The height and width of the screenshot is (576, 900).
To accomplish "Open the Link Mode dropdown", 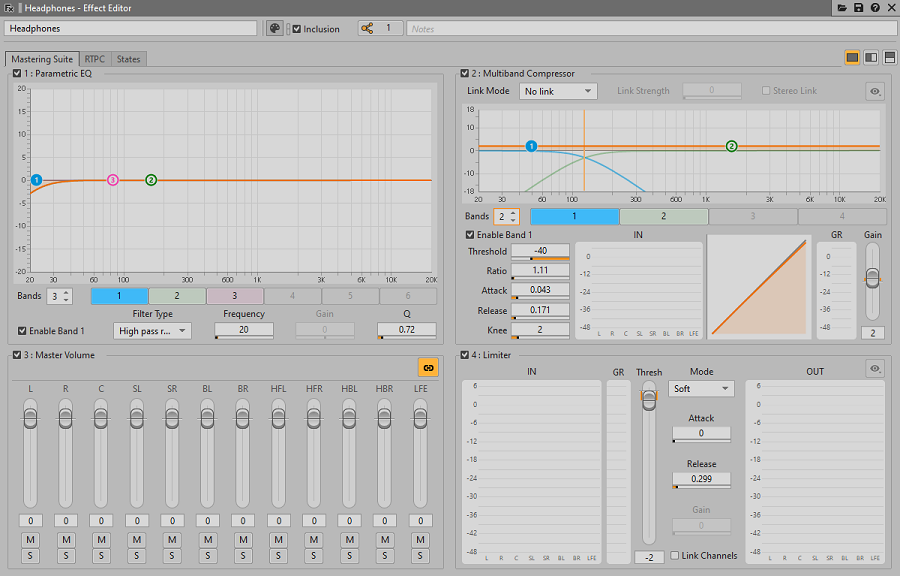I will (x=559, y=91).
